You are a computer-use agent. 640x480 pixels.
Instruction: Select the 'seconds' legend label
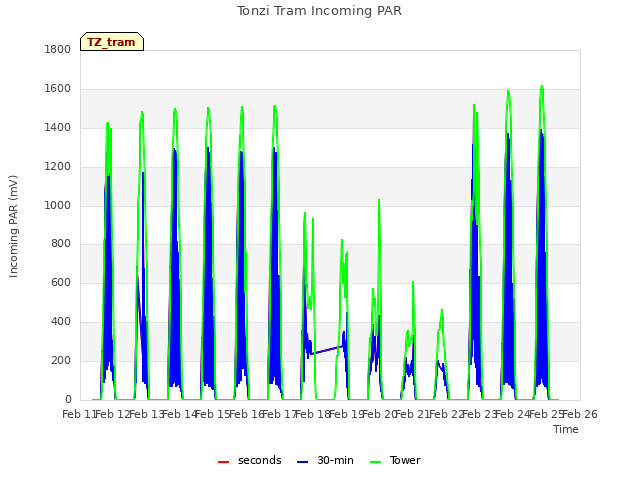pos(260,460)
